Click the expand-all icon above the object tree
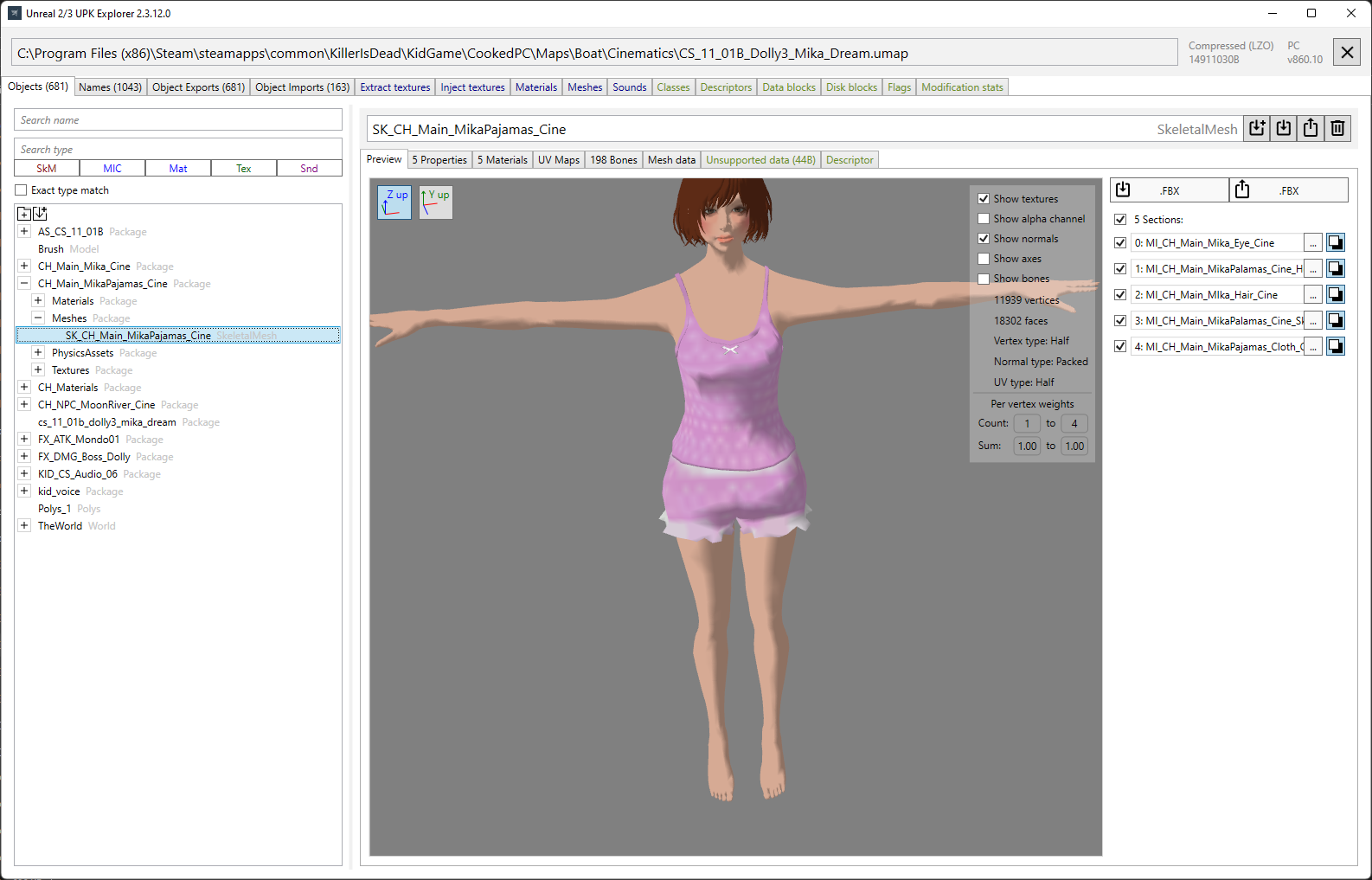Image resolution: width=1372 pixels, height=880 pixels. pyautogui.click(x=24, y=214)
